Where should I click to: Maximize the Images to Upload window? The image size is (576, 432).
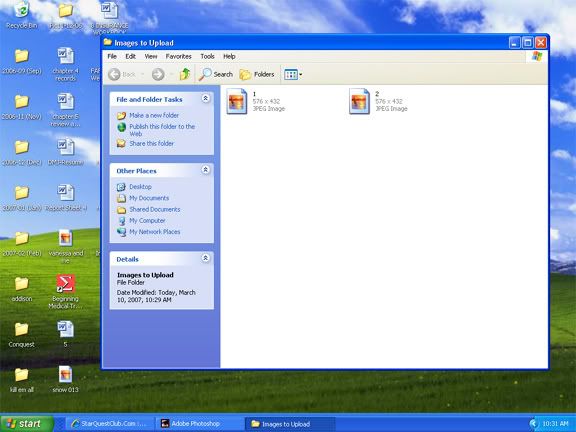(528, 43)
